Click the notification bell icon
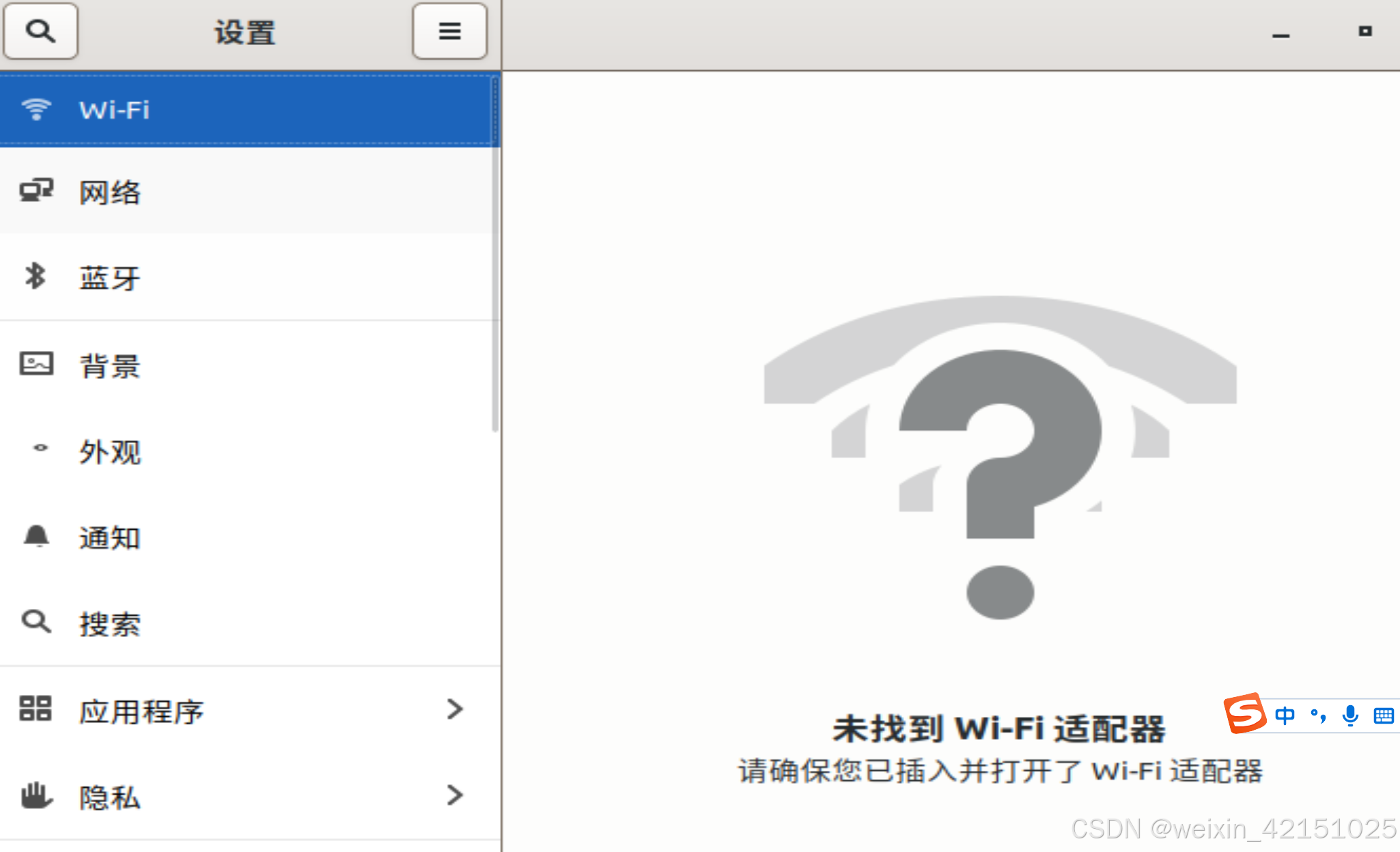 tap(36, 537)
